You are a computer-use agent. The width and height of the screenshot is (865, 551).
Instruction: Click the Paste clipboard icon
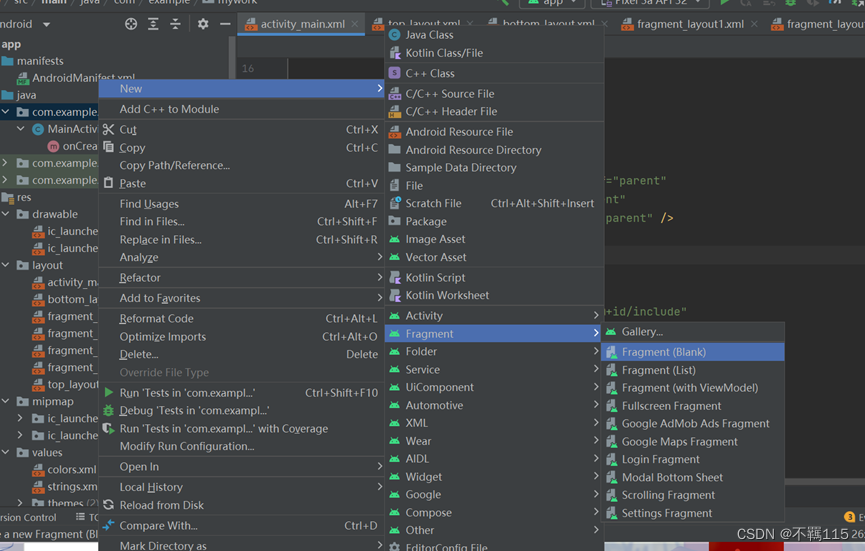tap(109, 183)
